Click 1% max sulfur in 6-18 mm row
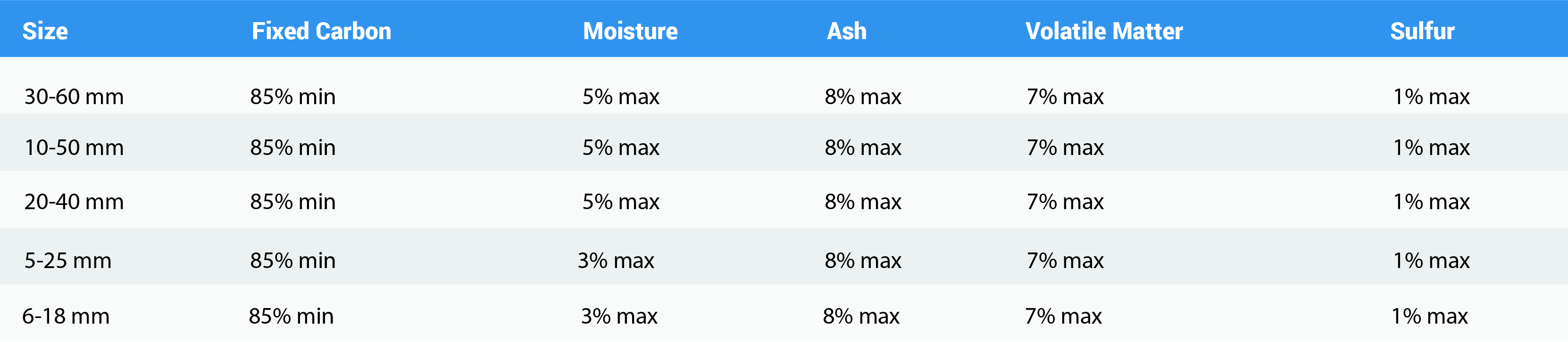The height and width of the screenshot is (342, 1568). pos(1429,317)
